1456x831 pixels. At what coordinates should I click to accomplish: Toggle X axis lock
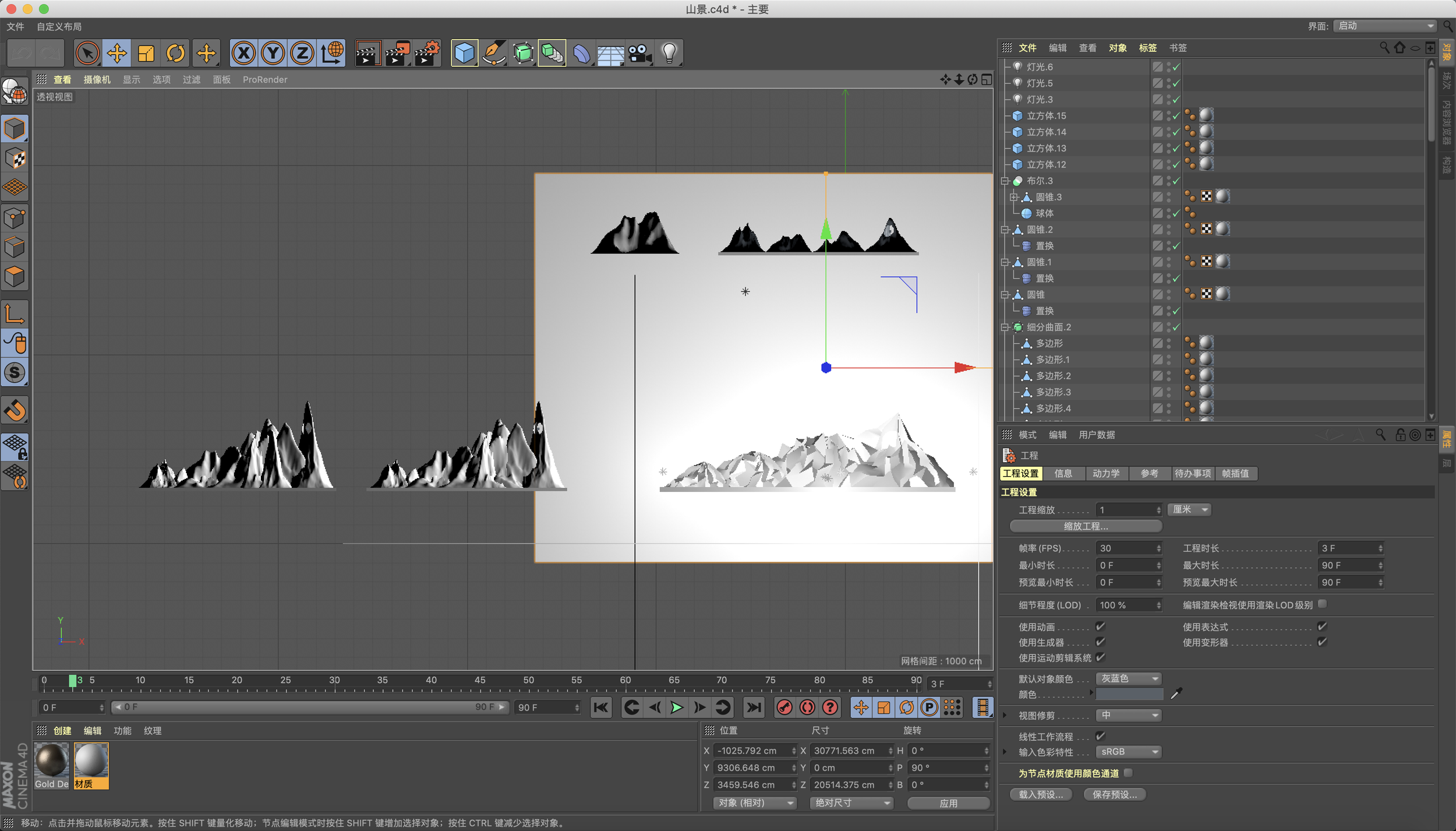coord(243,54)
